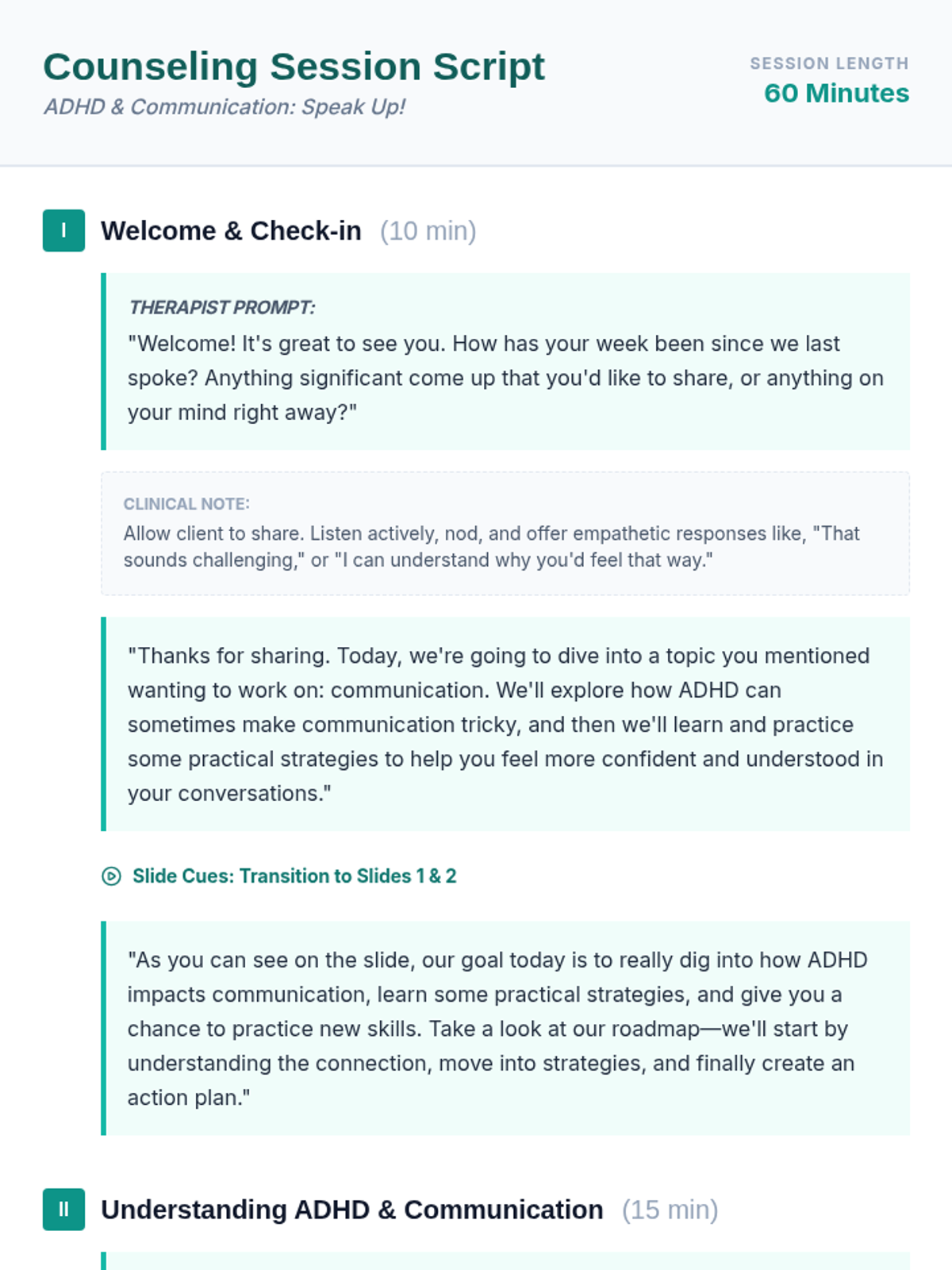Click the 'As you can see on the slide' block

point(505,1028)
